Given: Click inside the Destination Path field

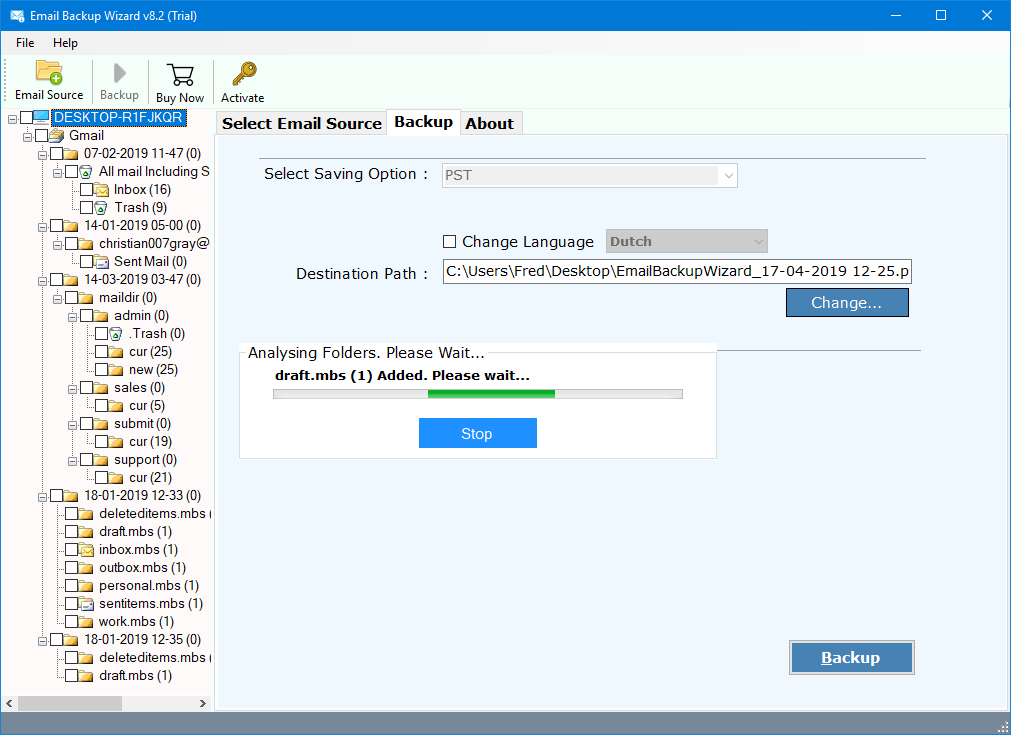Looking at the screenshot, I should pos(677,271).
